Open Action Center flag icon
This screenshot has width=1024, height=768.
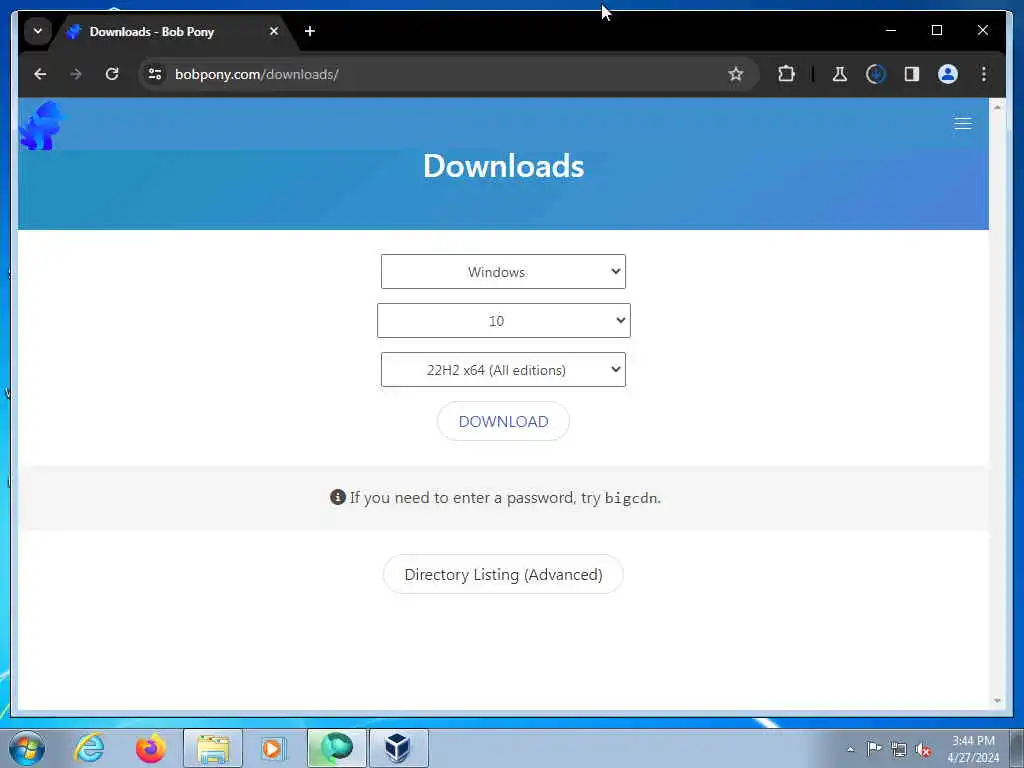874,748
